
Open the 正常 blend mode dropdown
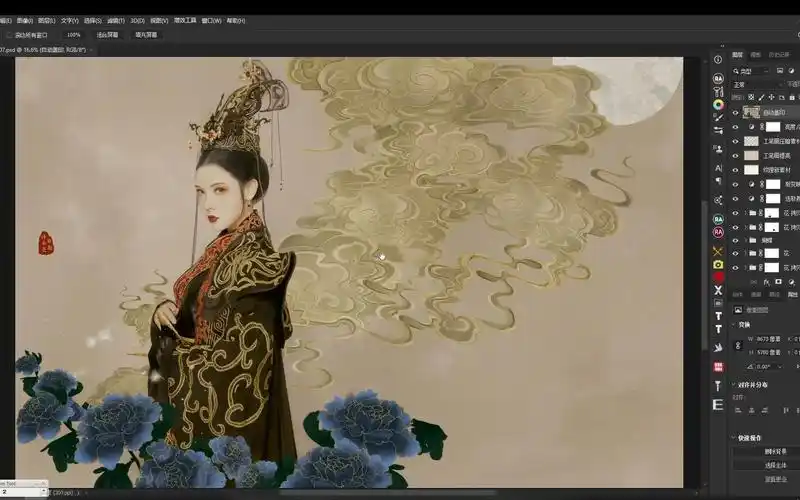click(x=757, y=84)
